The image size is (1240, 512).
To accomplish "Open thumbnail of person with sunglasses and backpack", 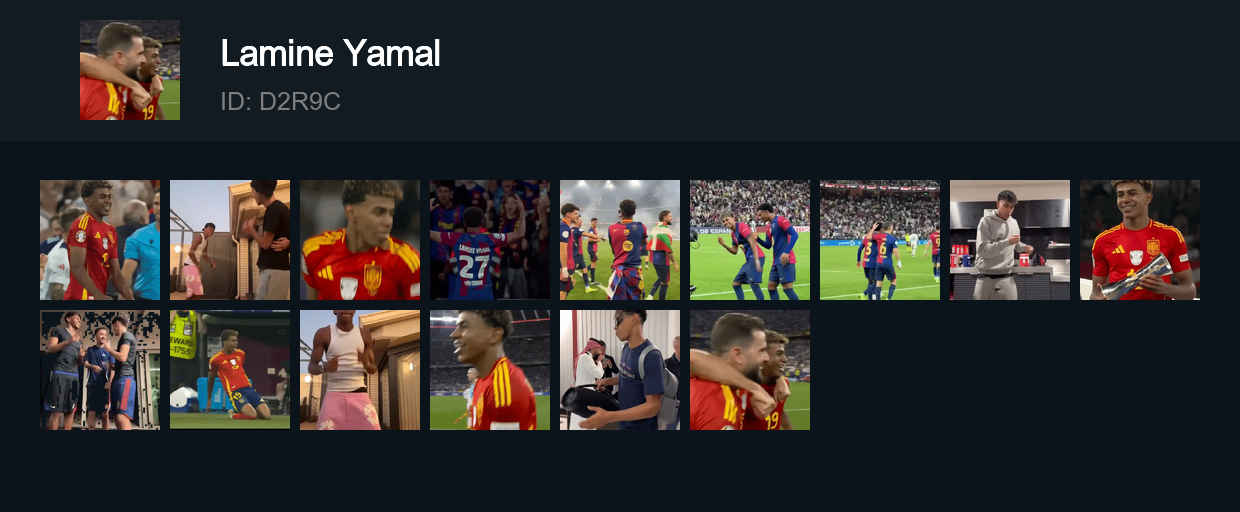I will [x=620, y=370].
